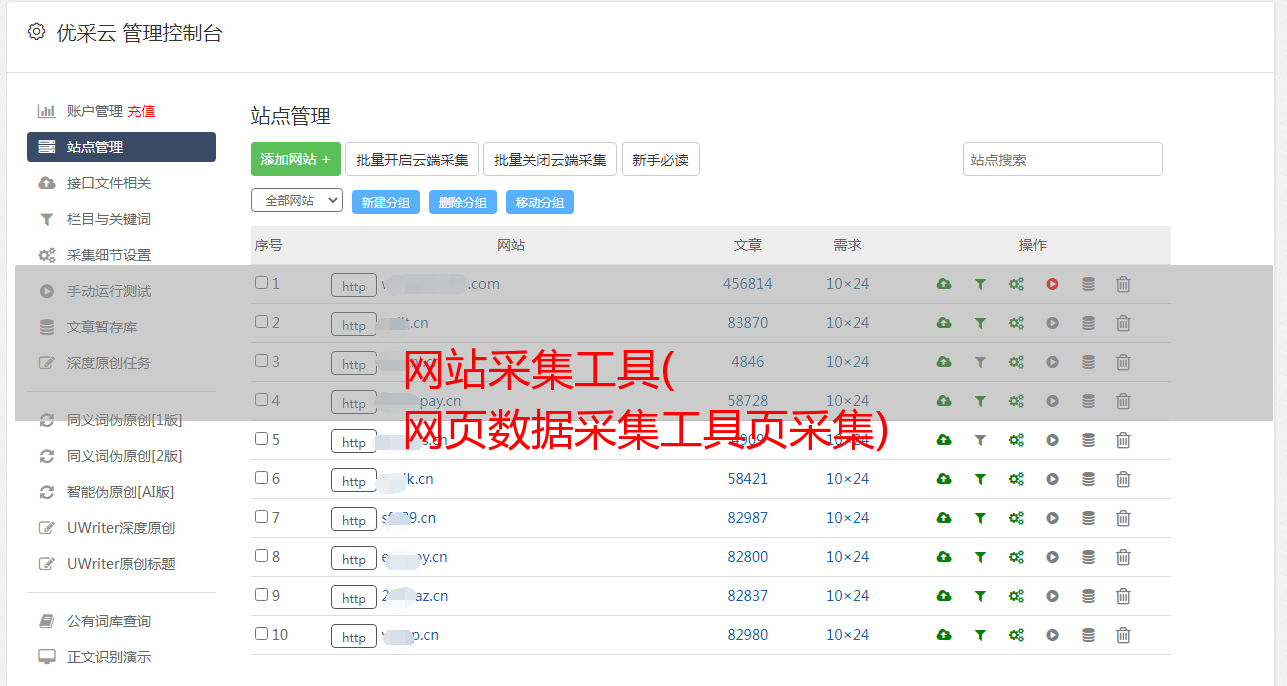The image size is (1287, 686).
Task: Go to UWriter深度原创 in sidebar
Action: (x=121, y=528)
